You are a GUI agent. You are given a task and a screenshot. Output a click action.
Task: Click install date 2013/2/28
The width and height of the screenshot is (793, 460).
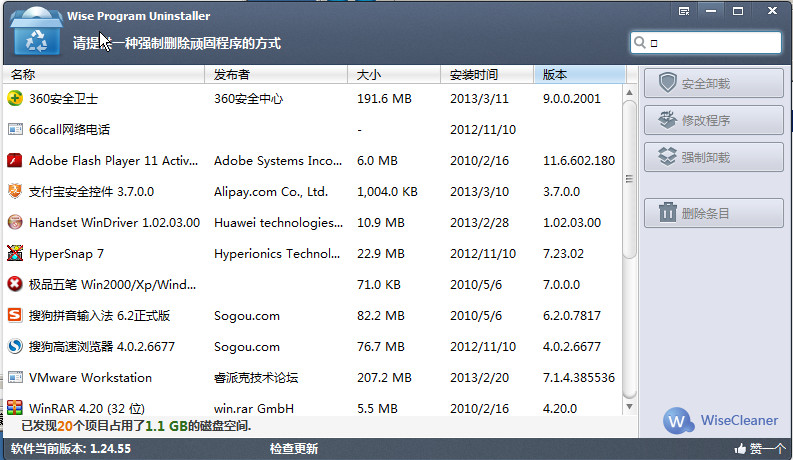[x=479, y=222]
